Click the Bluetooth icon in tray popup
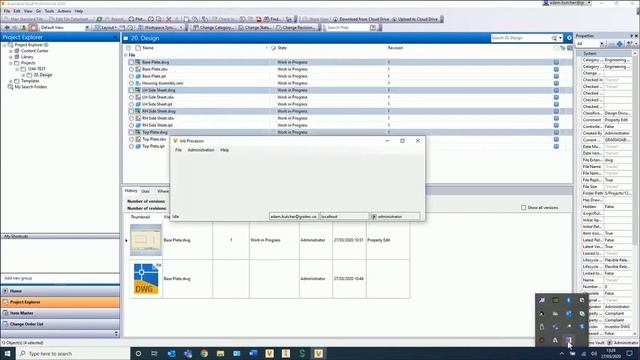The height and width of the screenshot is (360, 640). tap(569, 300)
